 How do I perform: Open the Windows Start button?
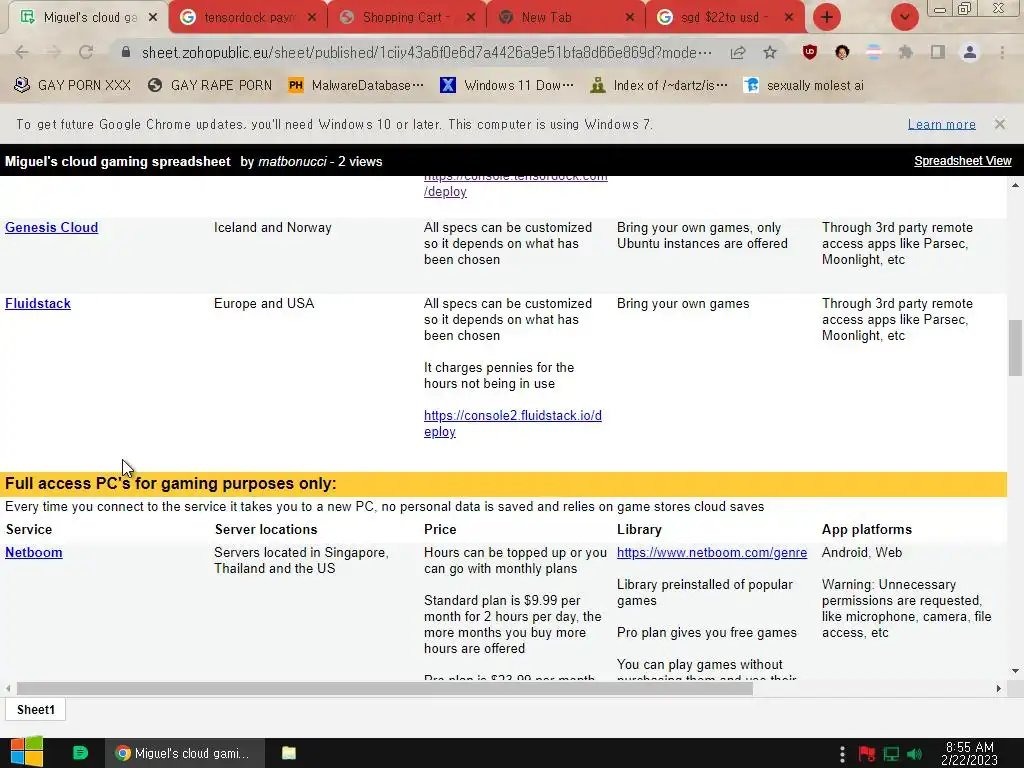click(27, 752)
